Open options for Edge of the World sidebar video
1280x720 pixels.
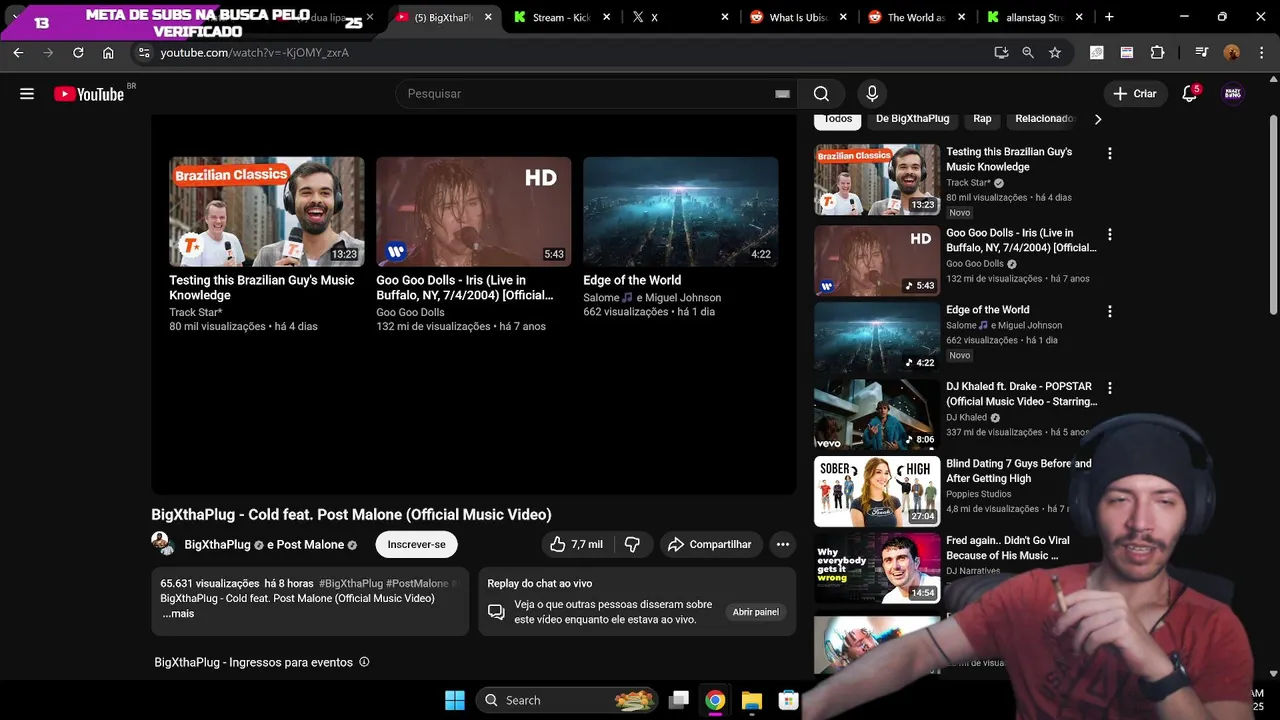tap(1109, 312)
